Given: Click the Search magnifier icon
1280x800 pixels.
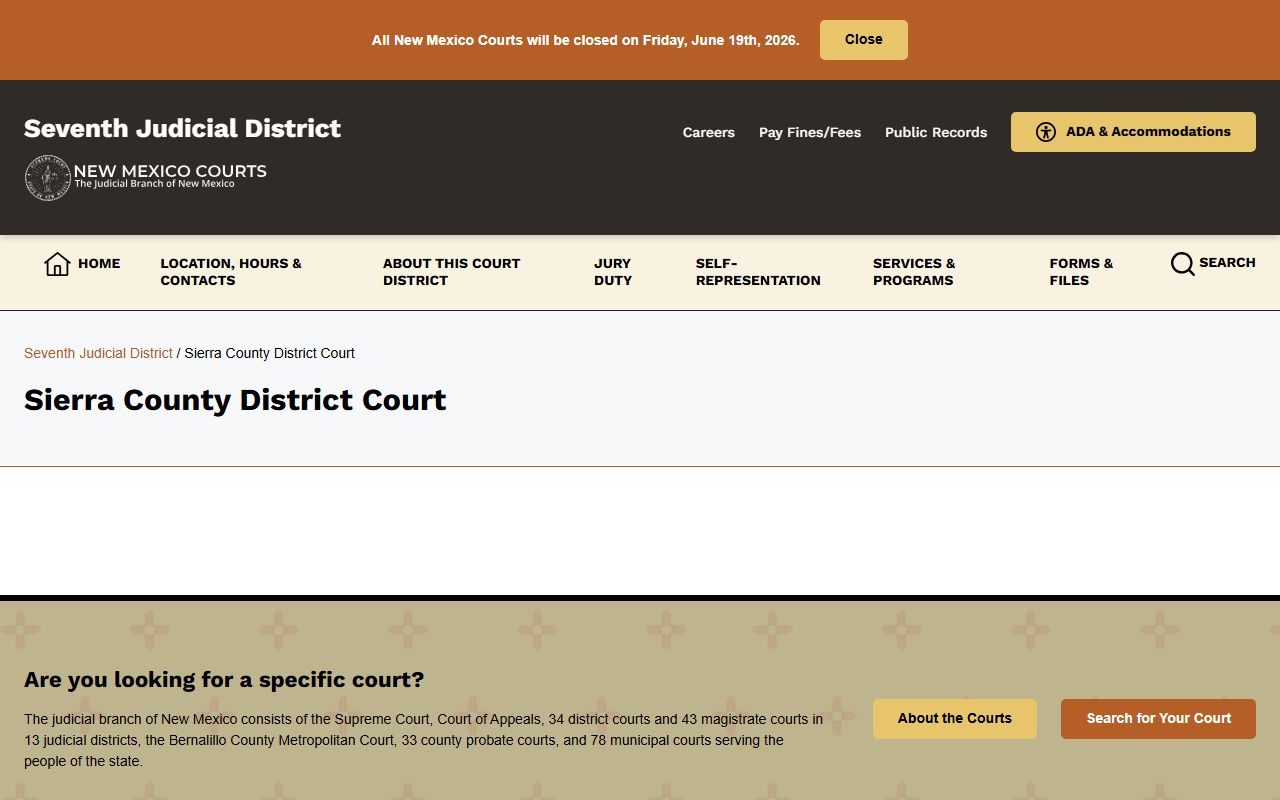Looking at the screenshot, I should tap(1182, 264).
